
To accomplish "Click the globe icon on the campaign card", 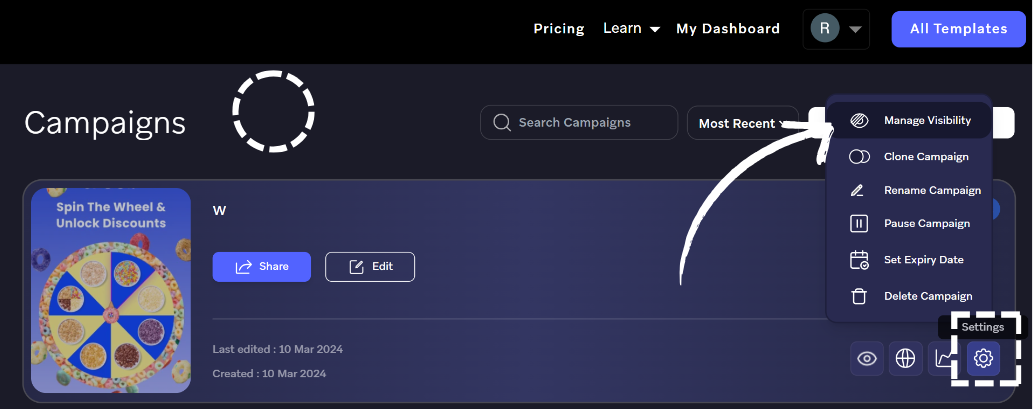I will coord(906,358).
